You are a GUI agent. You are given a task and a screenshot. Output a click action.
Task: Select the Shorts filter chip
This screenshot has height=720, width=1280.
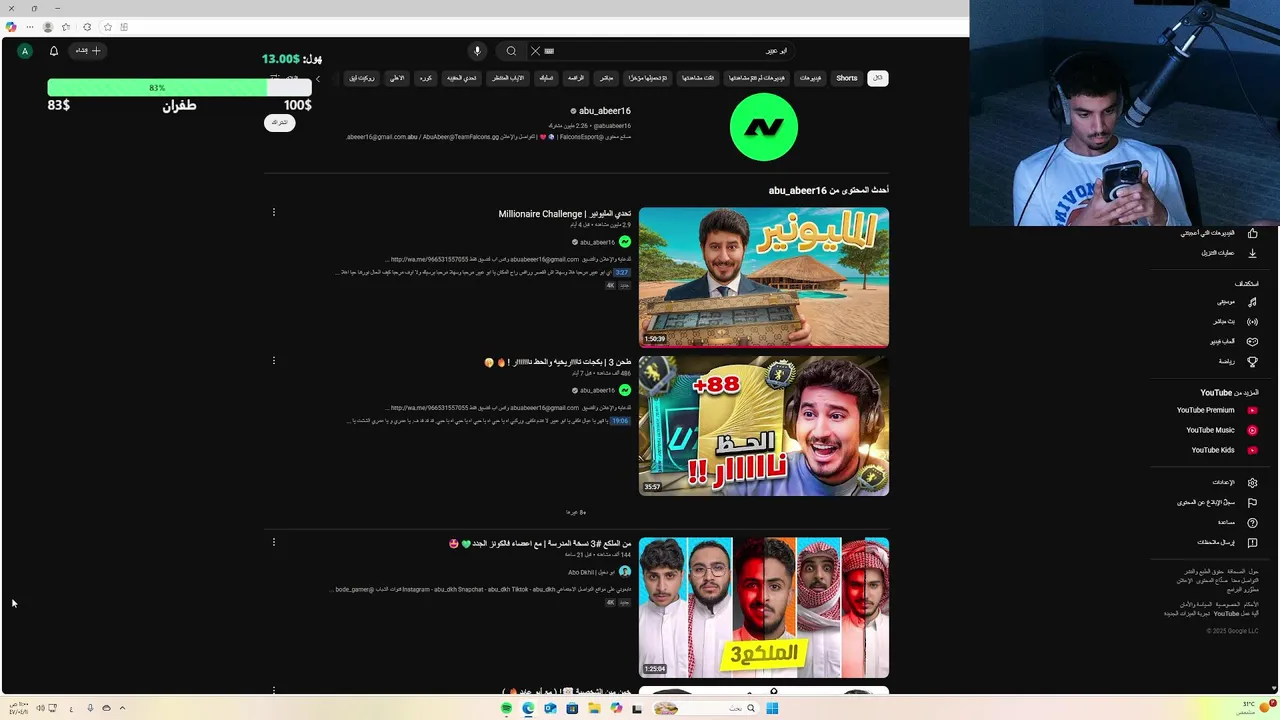847,78
